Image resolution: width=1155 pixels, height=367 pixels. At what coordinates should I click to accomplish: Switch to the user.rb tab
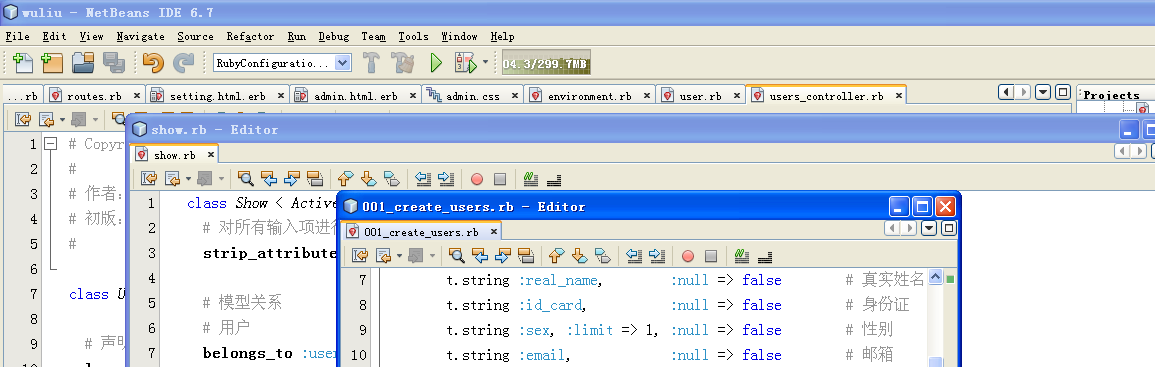click(x=701, y=96)
